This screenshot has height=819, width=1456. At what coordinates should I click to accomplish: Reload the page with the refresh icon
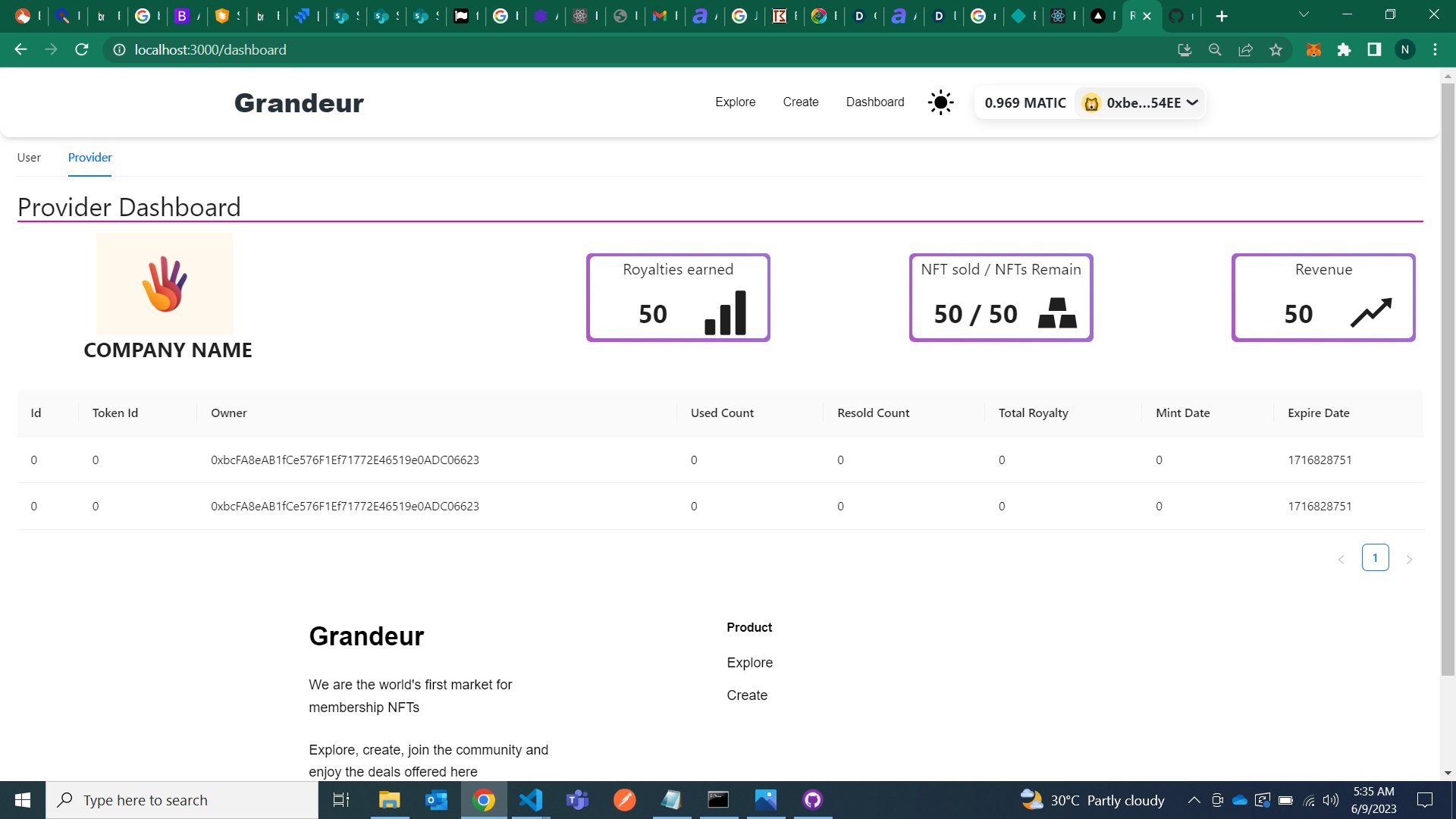(82, 50)
